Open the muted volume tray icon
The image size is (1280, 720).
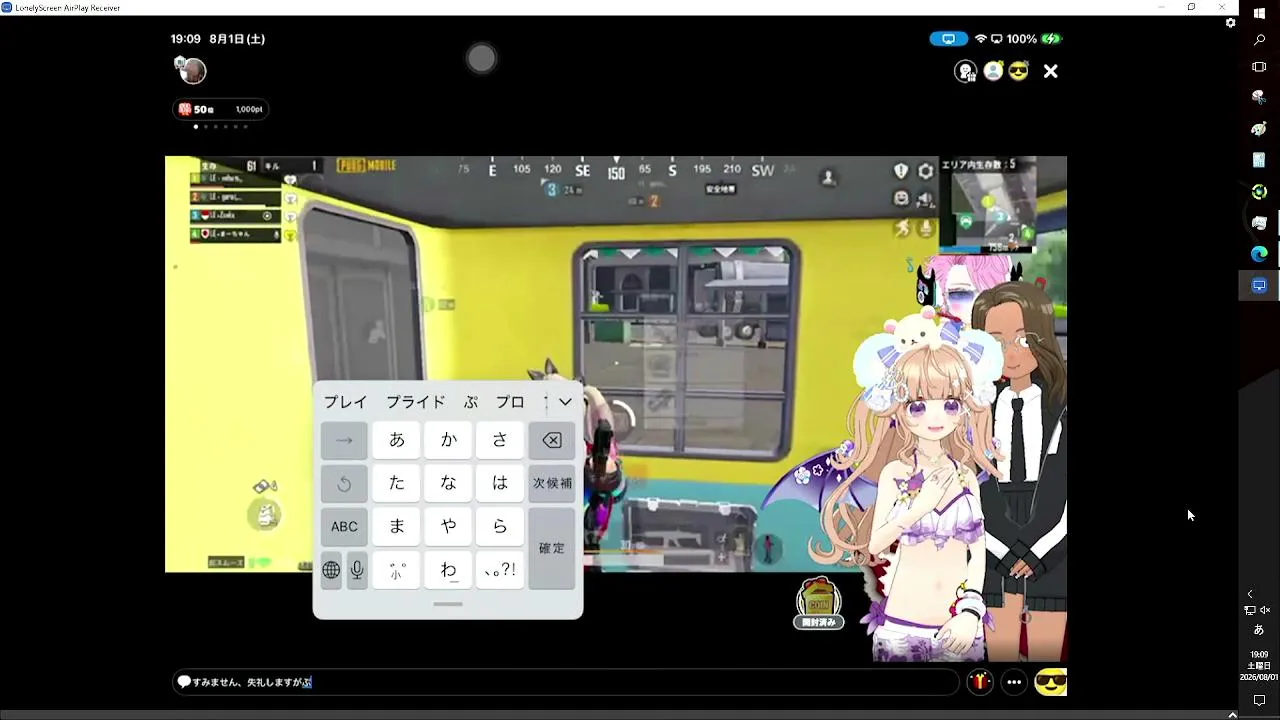1265,610
